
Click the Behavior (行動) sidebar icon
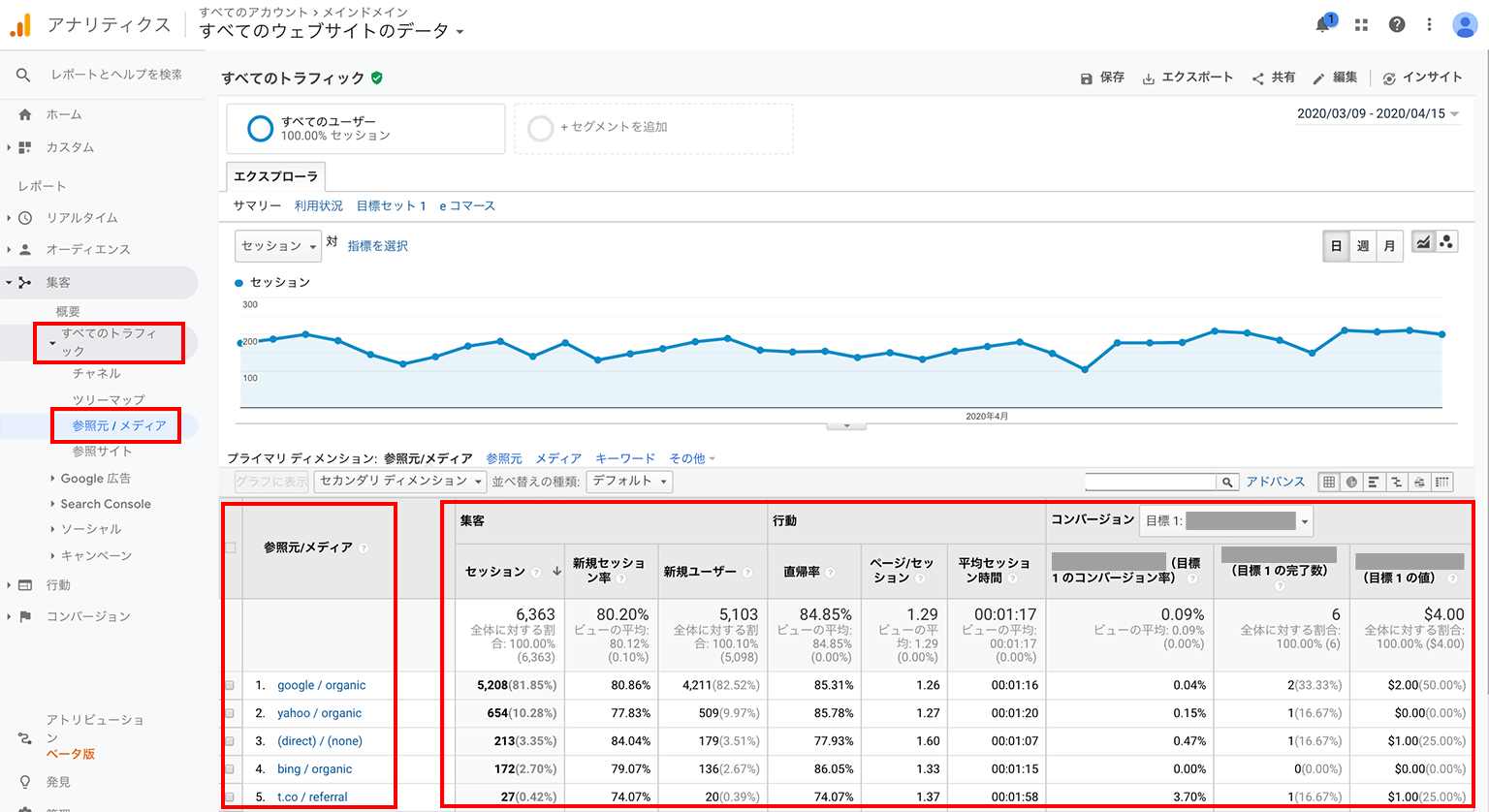coord(25,585)
